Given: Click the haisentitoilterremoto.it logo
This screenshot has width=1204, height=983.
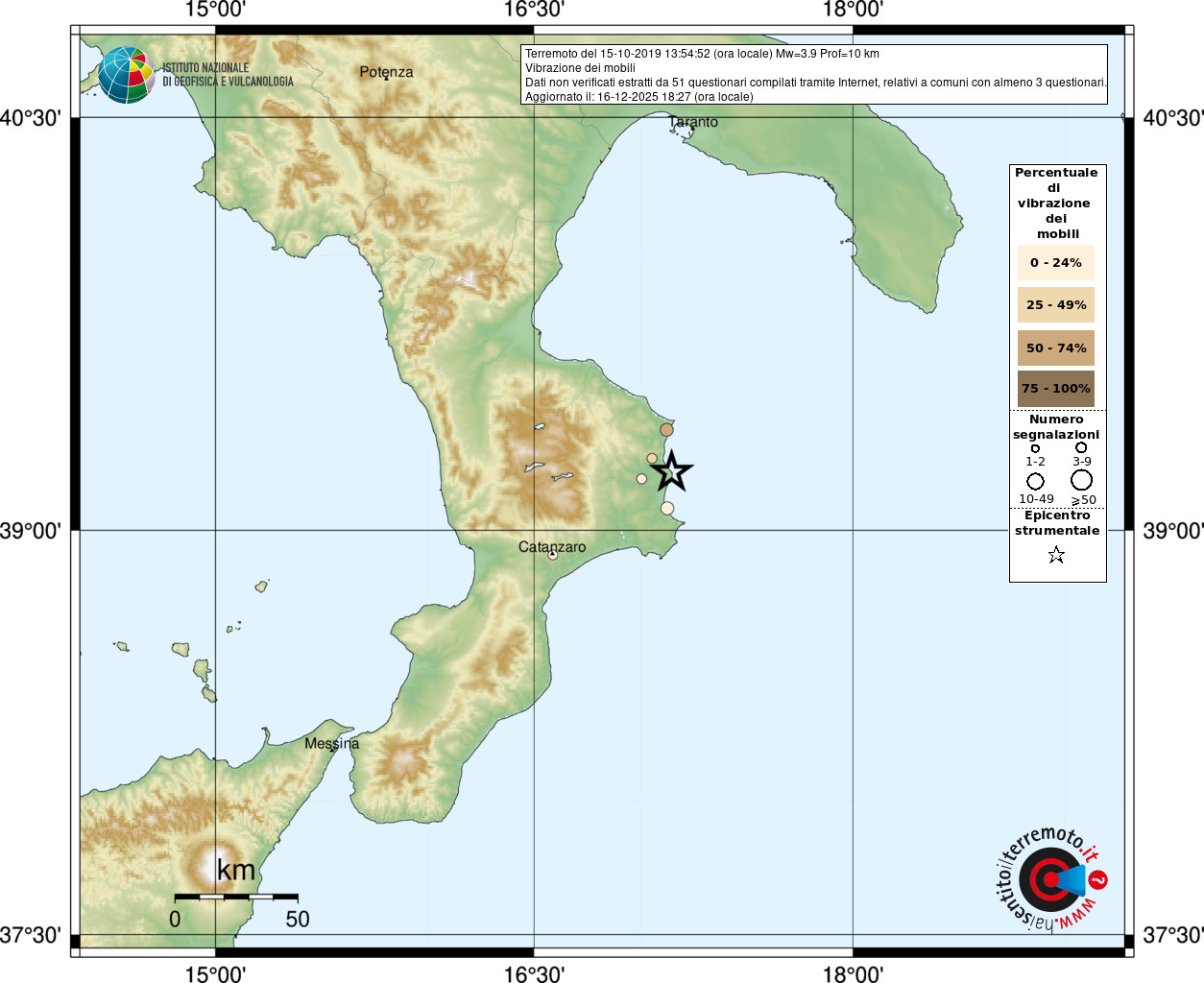Looking at the screenshot, I should pyautogui.click(x=1050, y=879).
